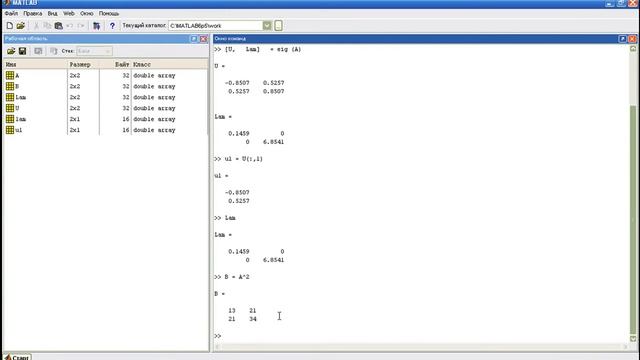Undock the command window panel

(x=622, y=39)
